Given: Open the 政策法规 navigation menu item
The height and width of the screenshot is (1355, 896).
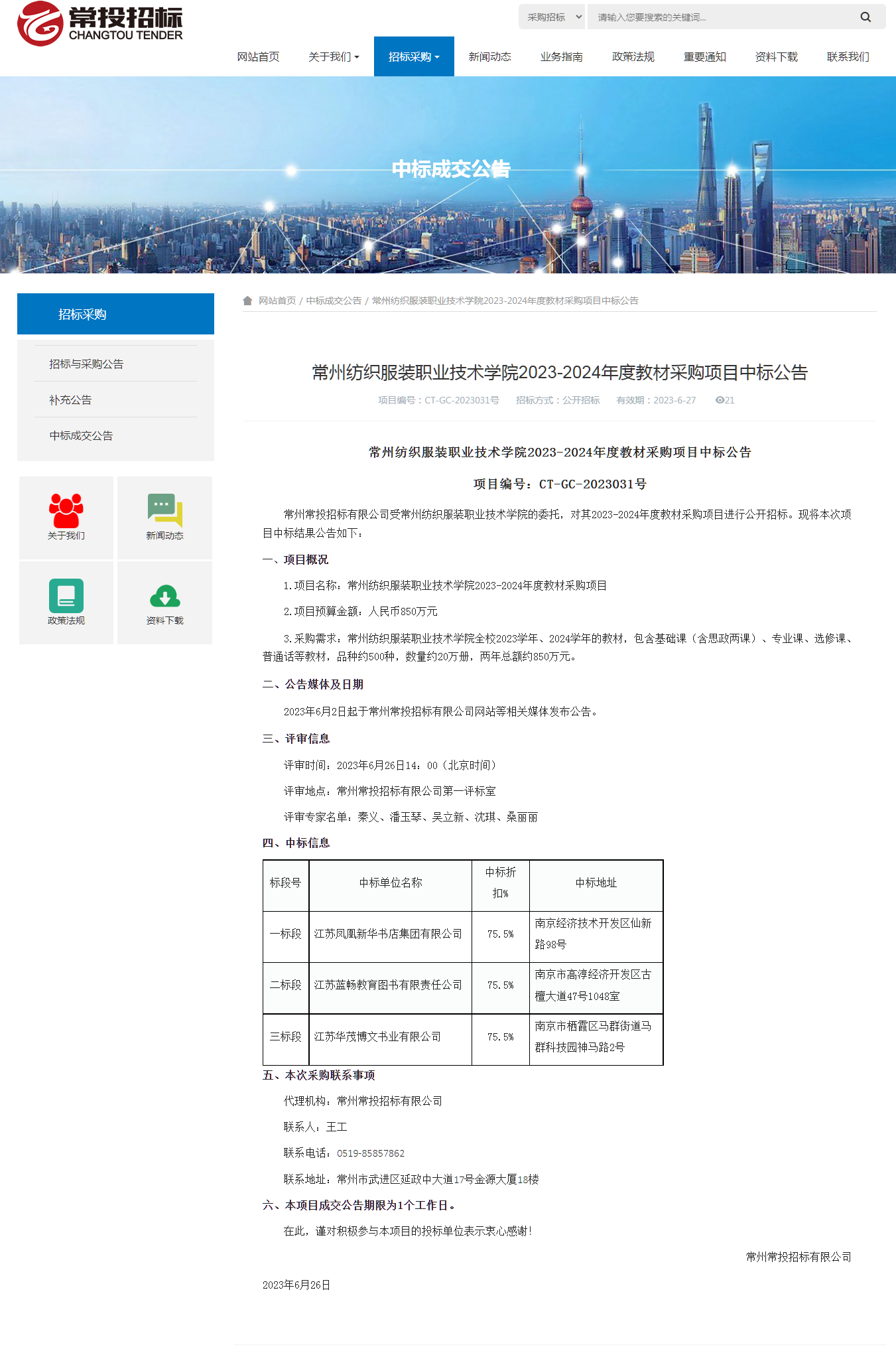Looking at the screenshot, I should [x=633, y=57].
